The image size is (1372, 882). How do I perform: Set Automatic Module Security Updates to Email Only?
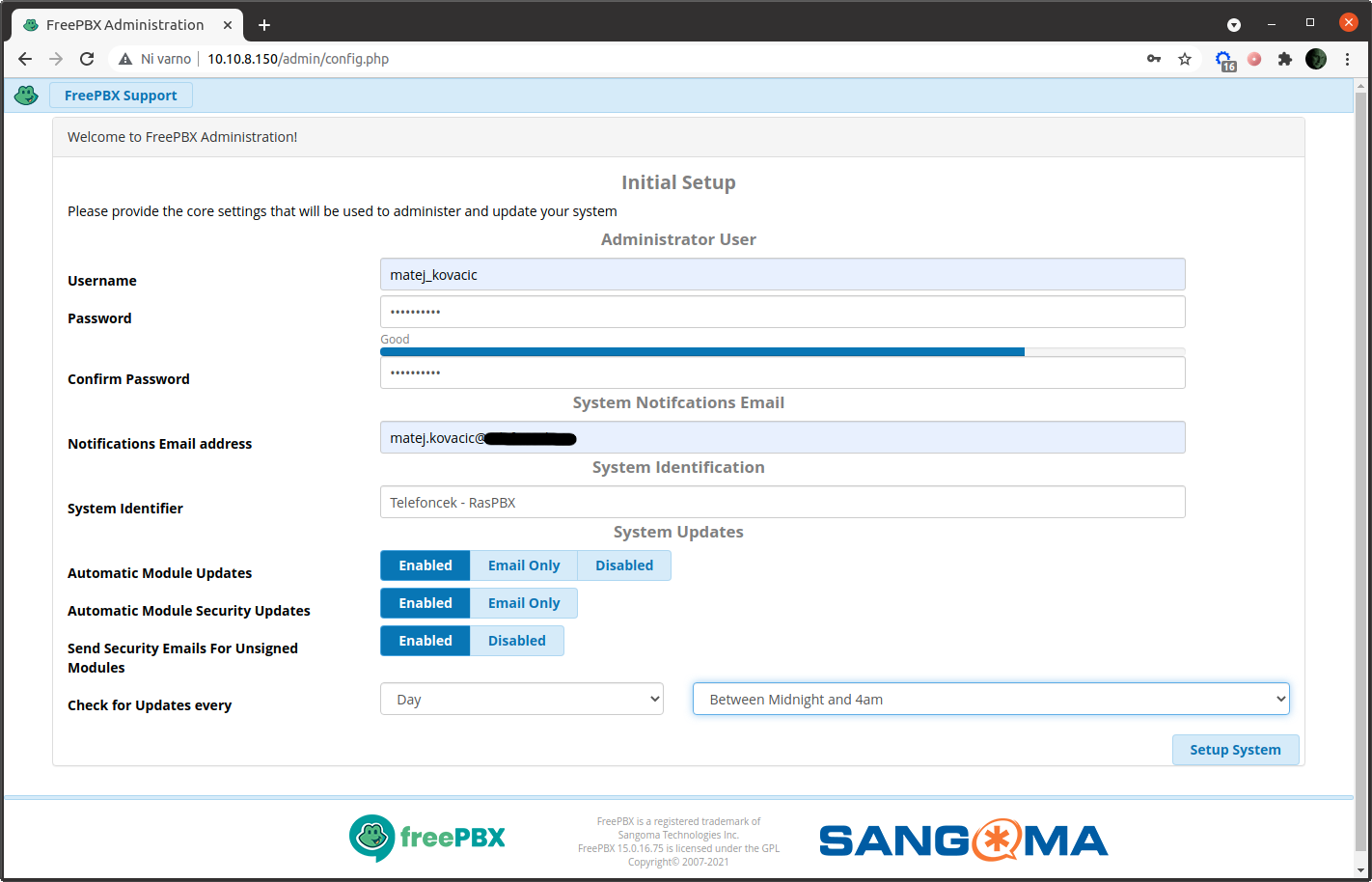[523, 602]
